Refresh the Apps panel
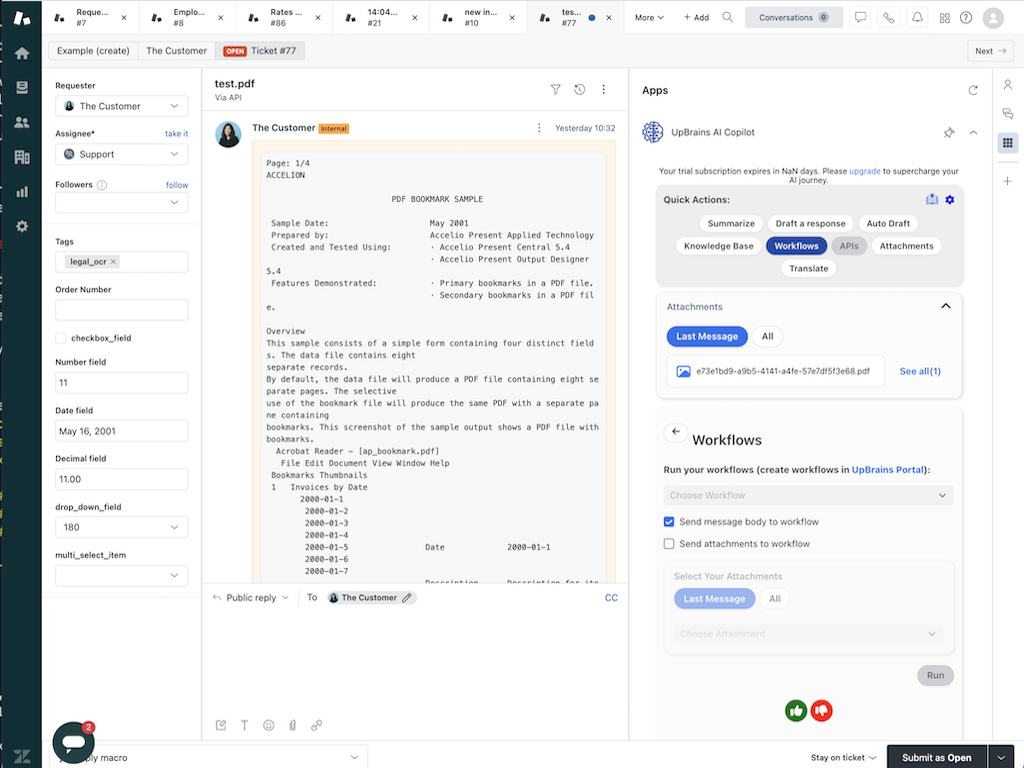Screen dimensions: 1024x768 point(973,91)
